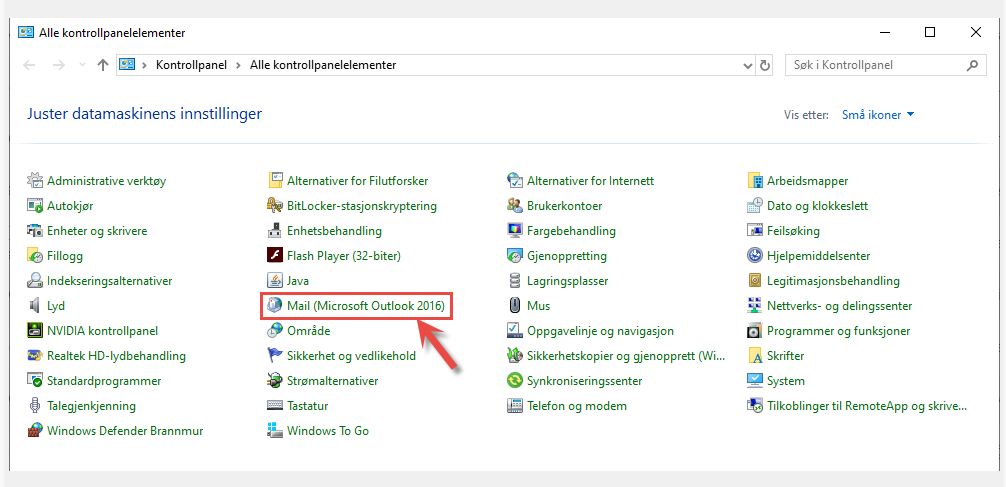Open the NVIDIA kontrollpanel icon
This screenshot has width=1006, height=487.
coord(35,331)
